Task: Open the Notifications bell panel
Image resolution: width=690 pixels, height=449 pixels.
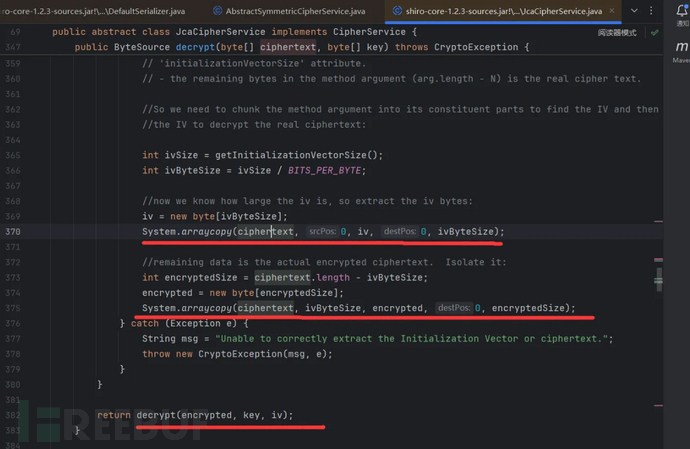Action: 681,12
